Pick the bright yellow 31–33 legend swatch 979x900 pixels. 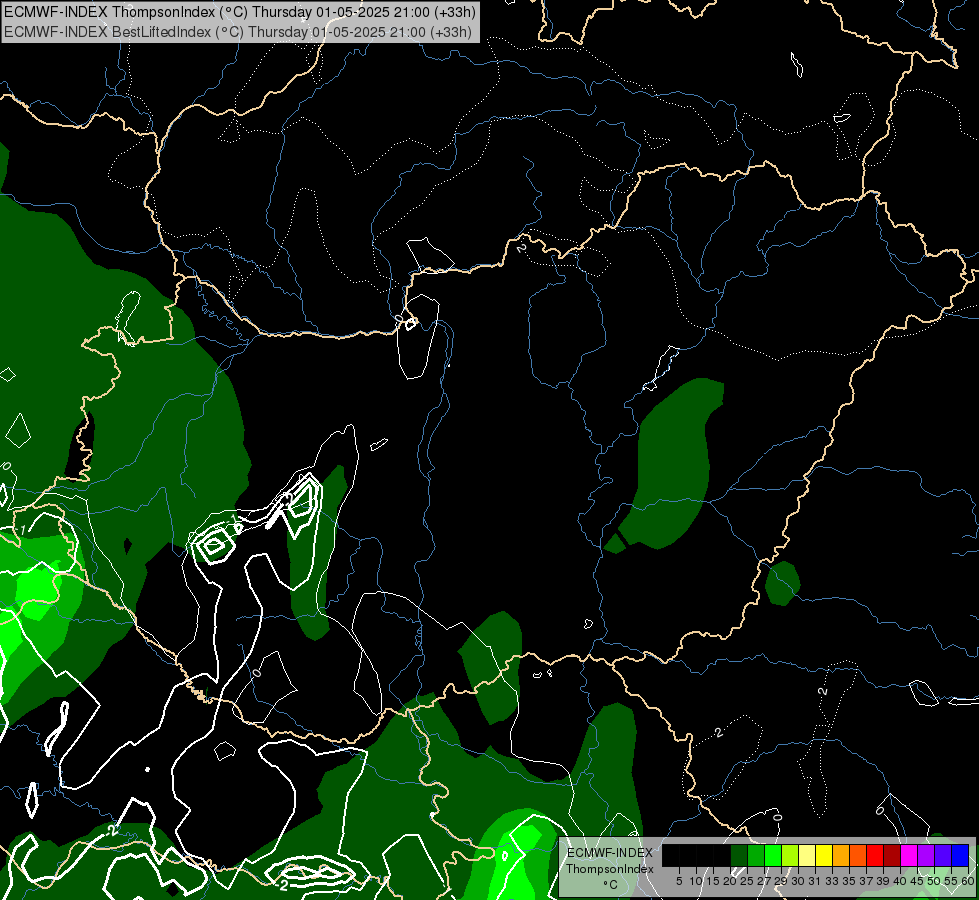click(x=824, y=856)
